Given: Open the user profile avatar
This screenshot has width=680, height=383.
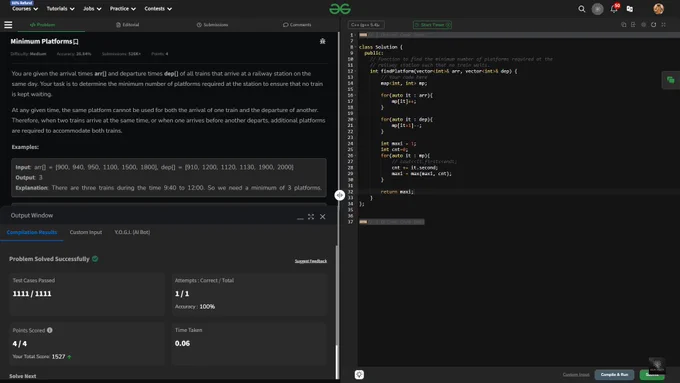Looking at the screenshot, I should (658, 9).
